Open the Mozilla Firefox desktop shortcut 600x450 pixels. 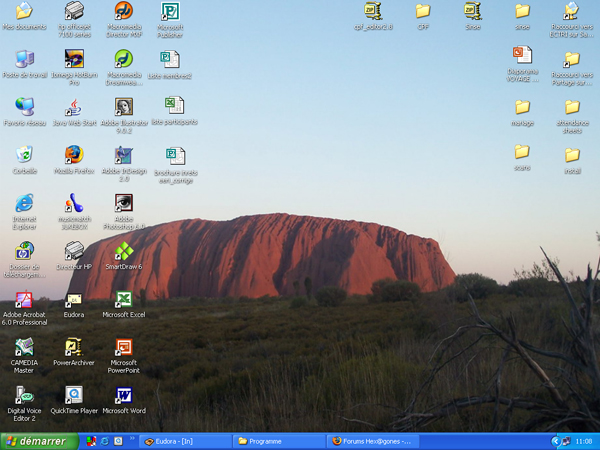point(74,155)
